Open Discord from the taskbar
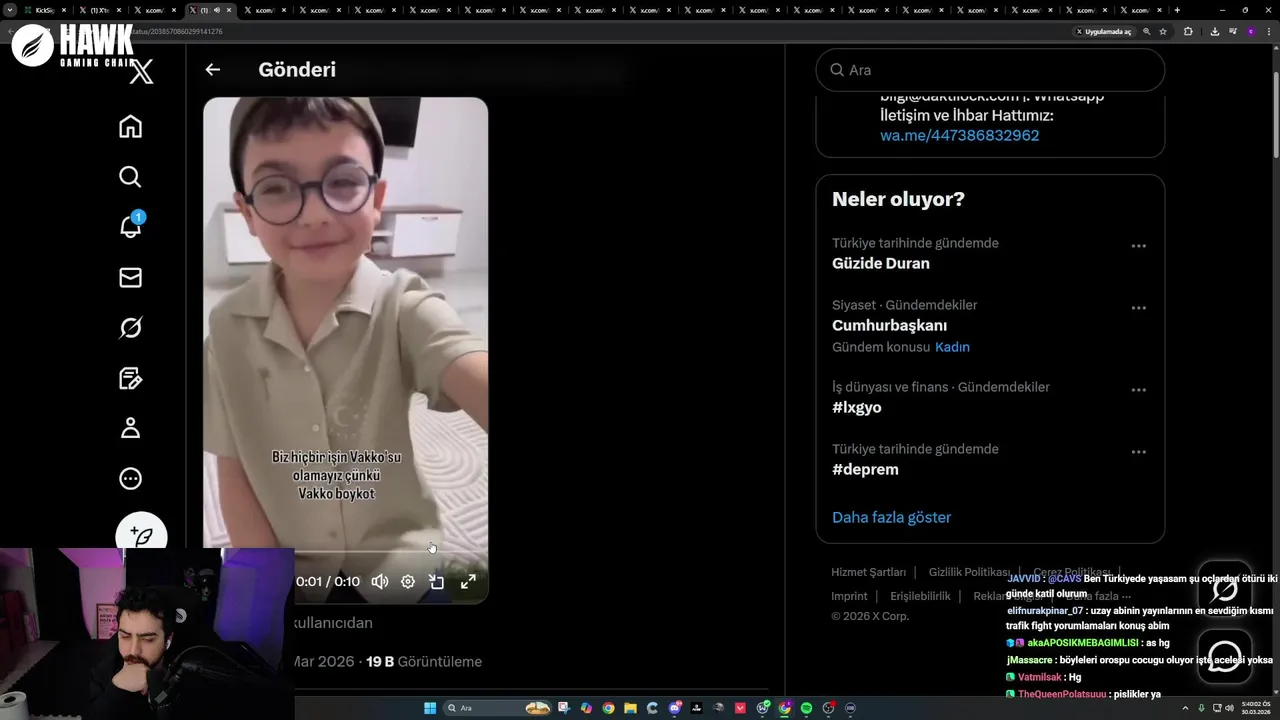Viewport: 1280px width, 720px height. (x=675, y=708)
